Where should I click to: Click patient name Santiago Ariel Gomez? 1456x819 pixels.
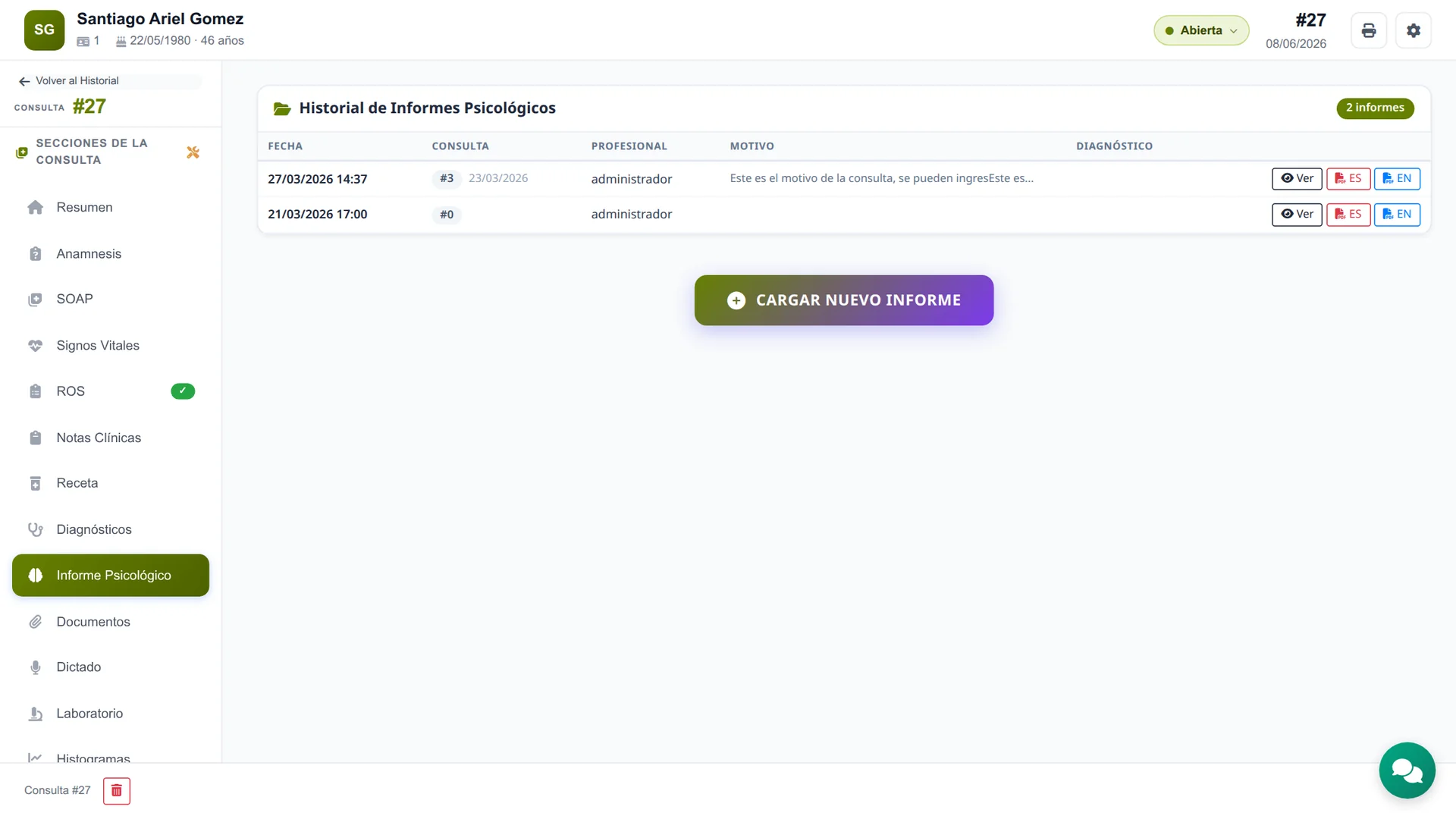160,19
